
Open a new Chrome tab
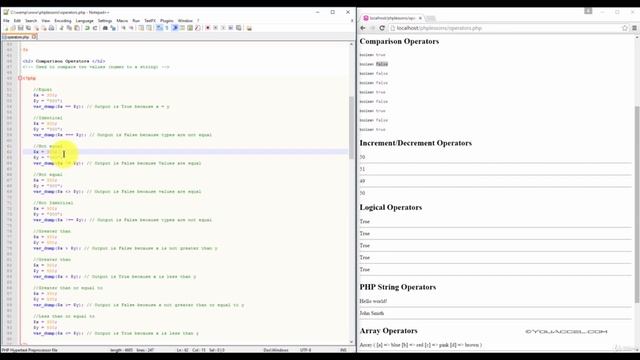click(431, 18)
